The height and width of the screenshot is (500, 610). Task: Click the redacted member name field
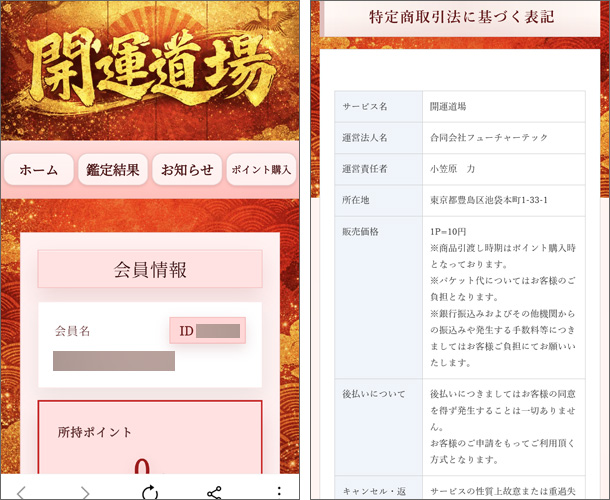tap(114, 361)
